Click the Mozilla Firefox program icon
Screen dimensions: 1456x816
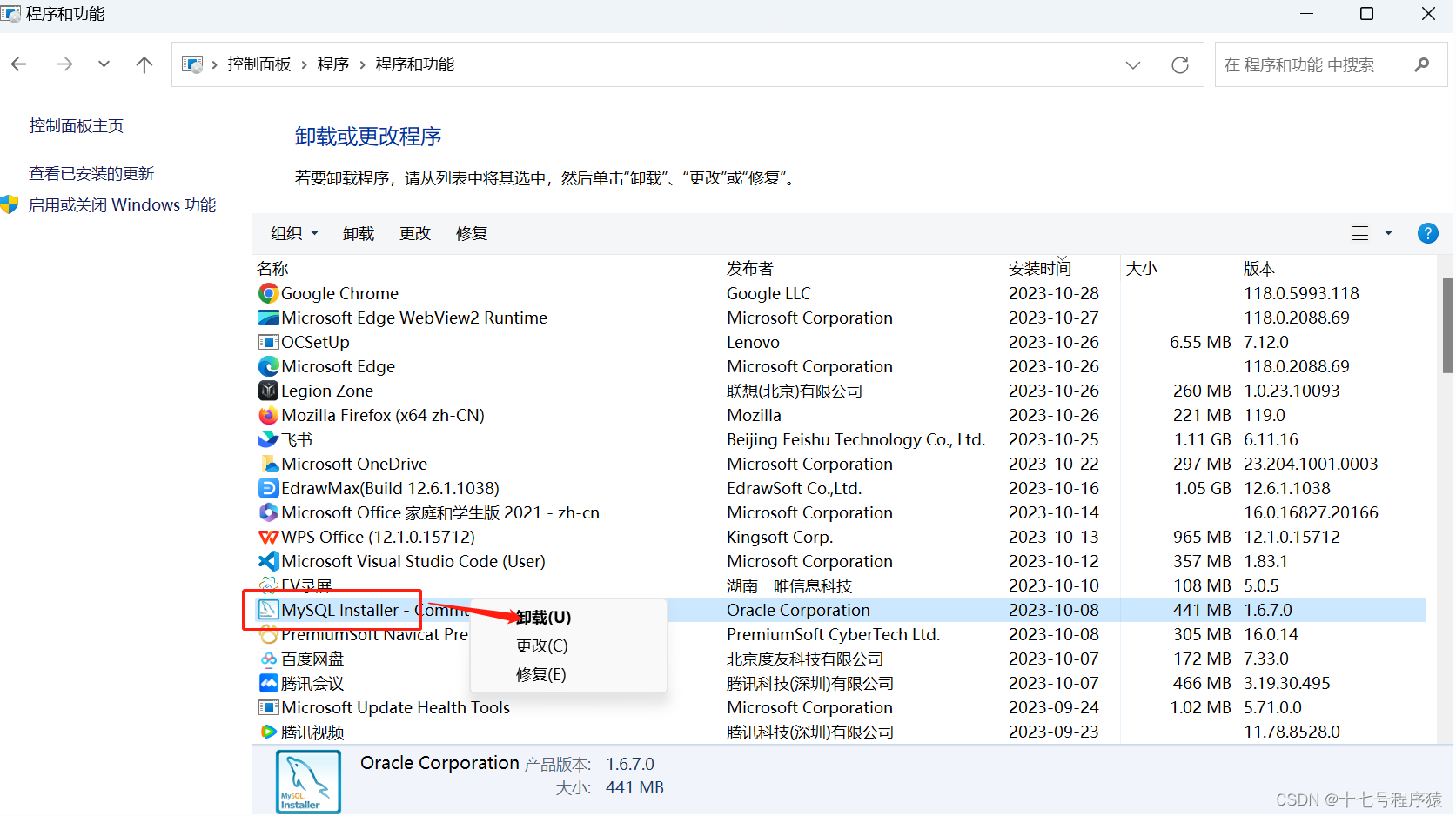269,415
